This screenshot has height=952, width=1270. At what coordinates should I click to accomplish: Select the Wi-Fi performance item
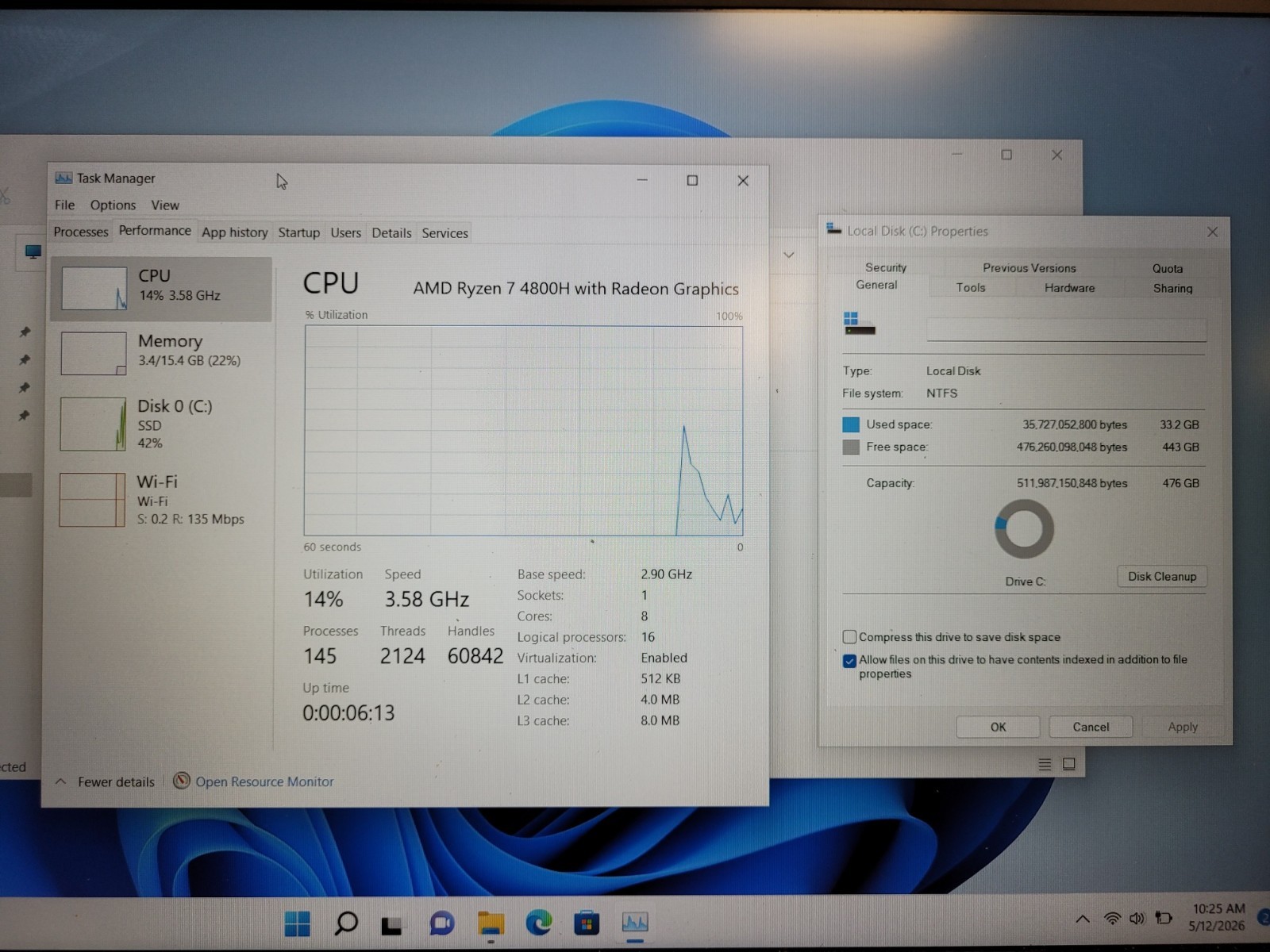[160, 500]
